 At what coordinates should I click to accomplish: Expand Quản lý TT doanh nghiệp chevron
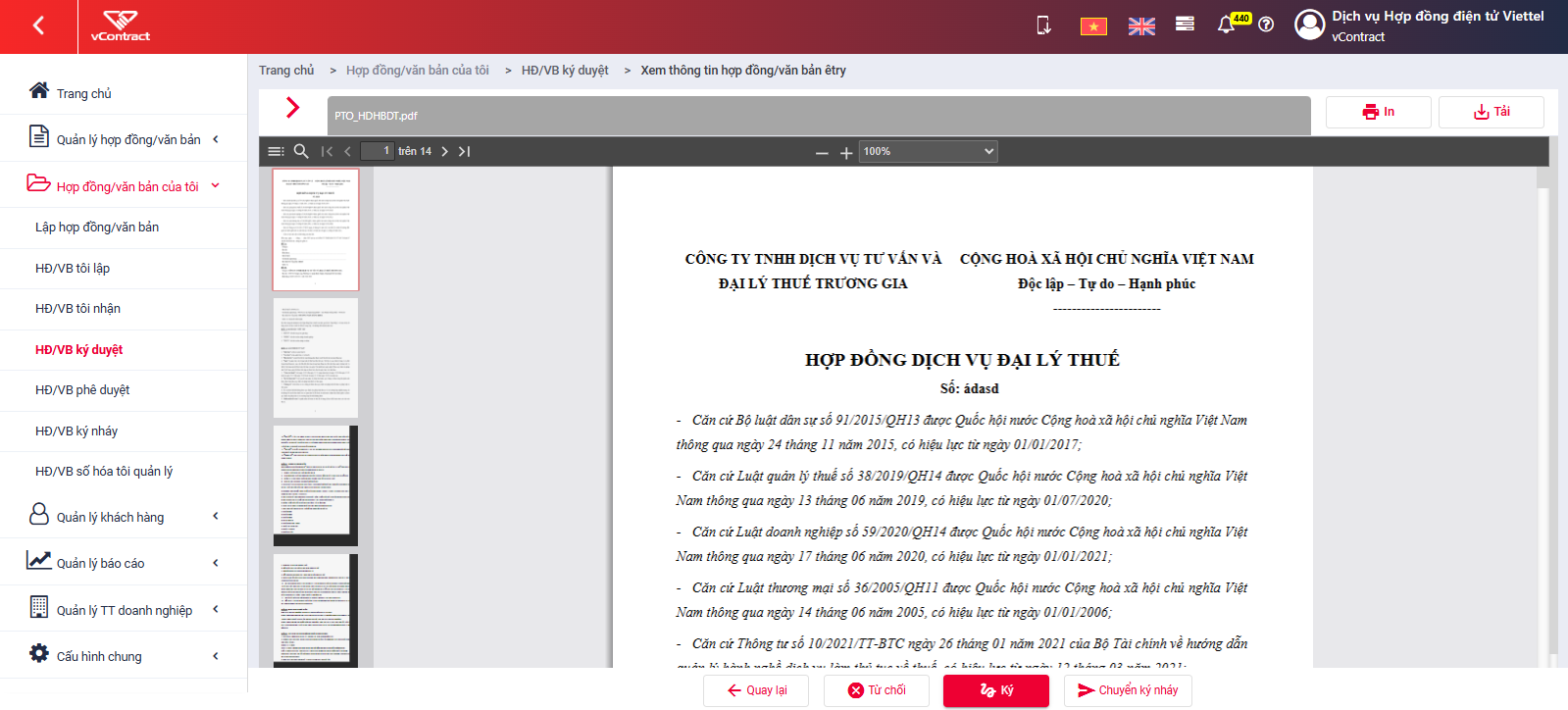point(216,609)
